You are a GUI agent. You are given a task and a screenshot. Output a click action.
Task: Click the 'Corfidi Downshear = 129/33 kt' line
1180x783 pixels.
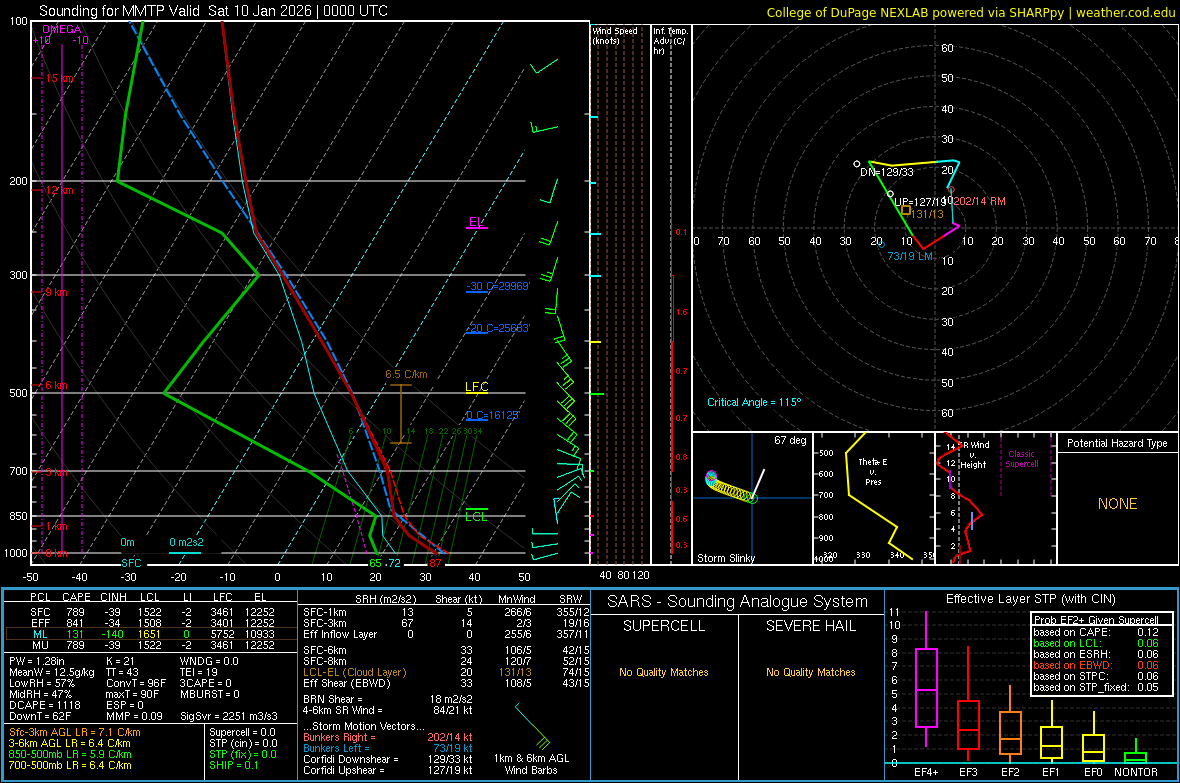[388, 759]
